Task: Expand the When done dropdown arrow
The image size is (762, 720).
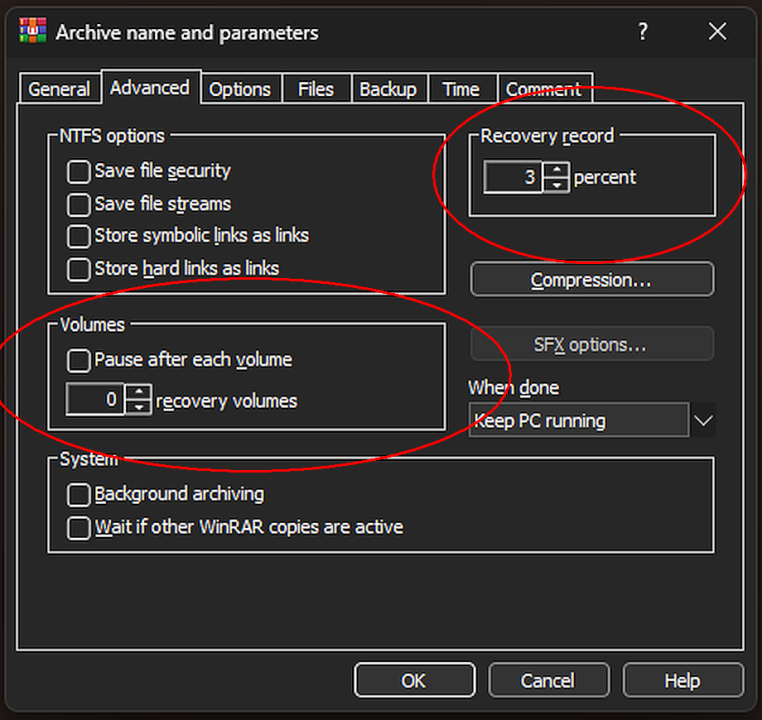Action: [x=703, y=421]
